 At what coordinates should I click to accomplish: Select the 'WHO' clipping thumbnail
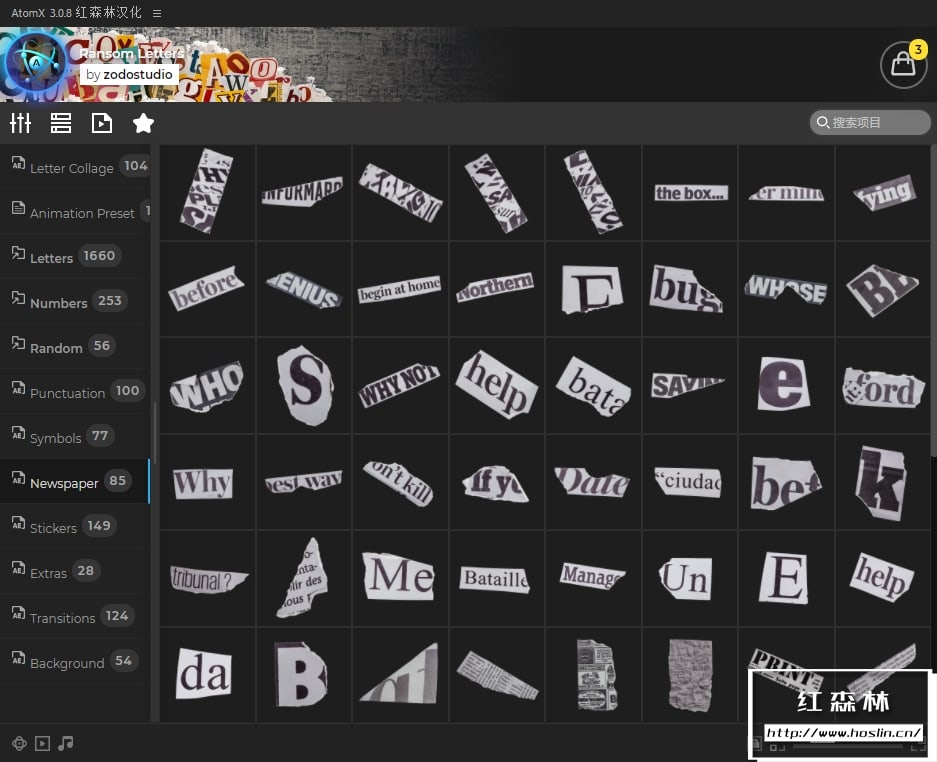click(207, 385)
